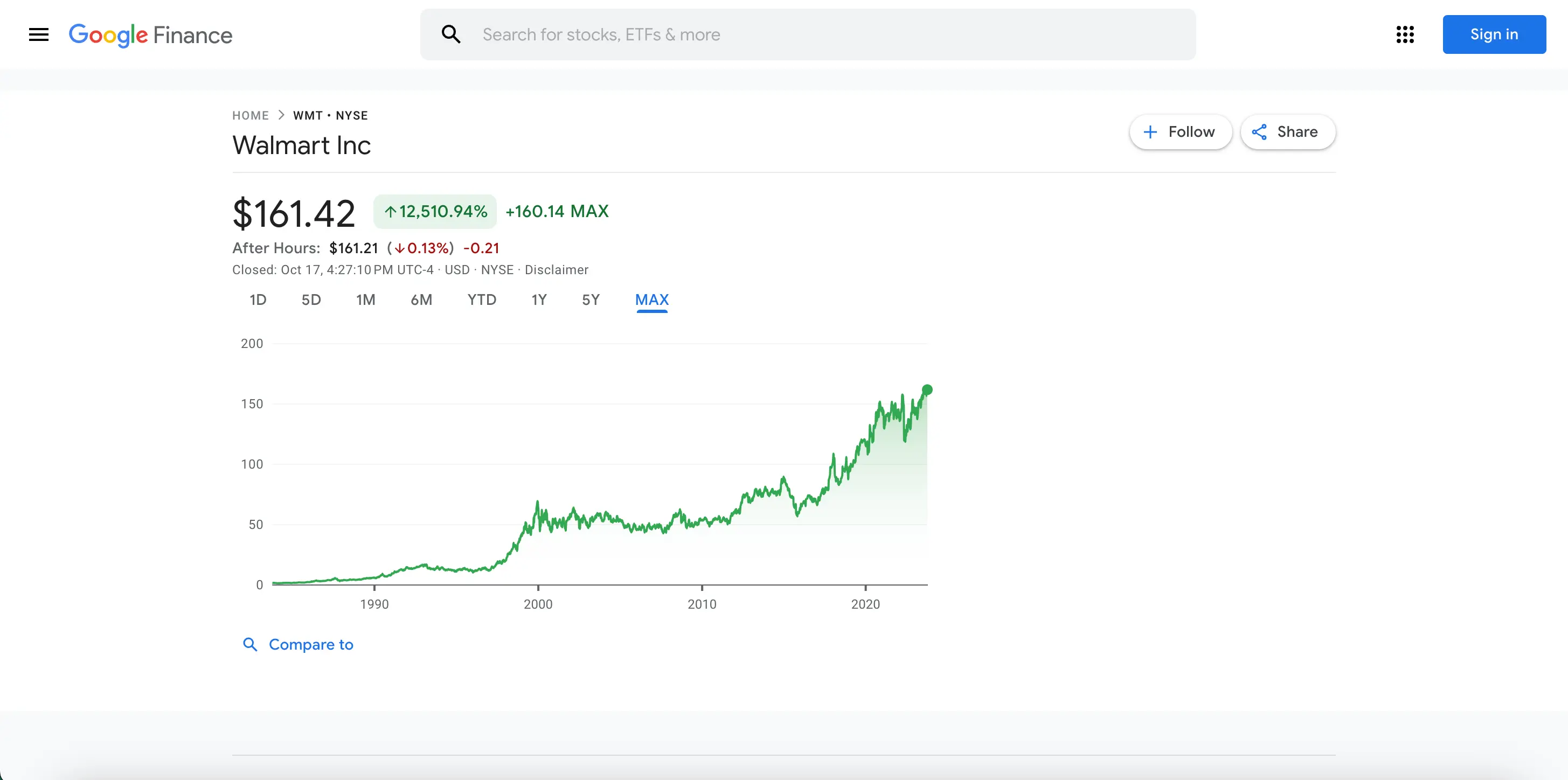Click the 100 y-axis label
The width and height of the screenshot is (1568, 780).
pos(252,464)
